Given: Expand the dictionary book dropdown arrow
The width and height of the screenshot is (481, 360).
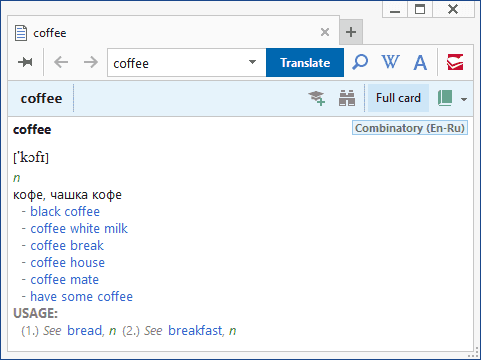Looking at the screenshot, I should [x=464, y=99].
